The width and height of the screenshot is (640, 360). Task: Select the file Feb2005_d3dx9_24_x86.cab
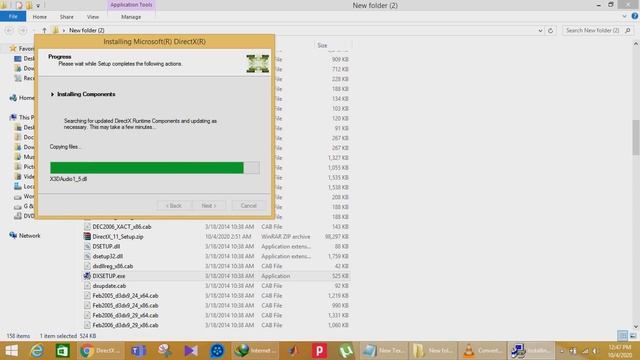tap(125, 305)
